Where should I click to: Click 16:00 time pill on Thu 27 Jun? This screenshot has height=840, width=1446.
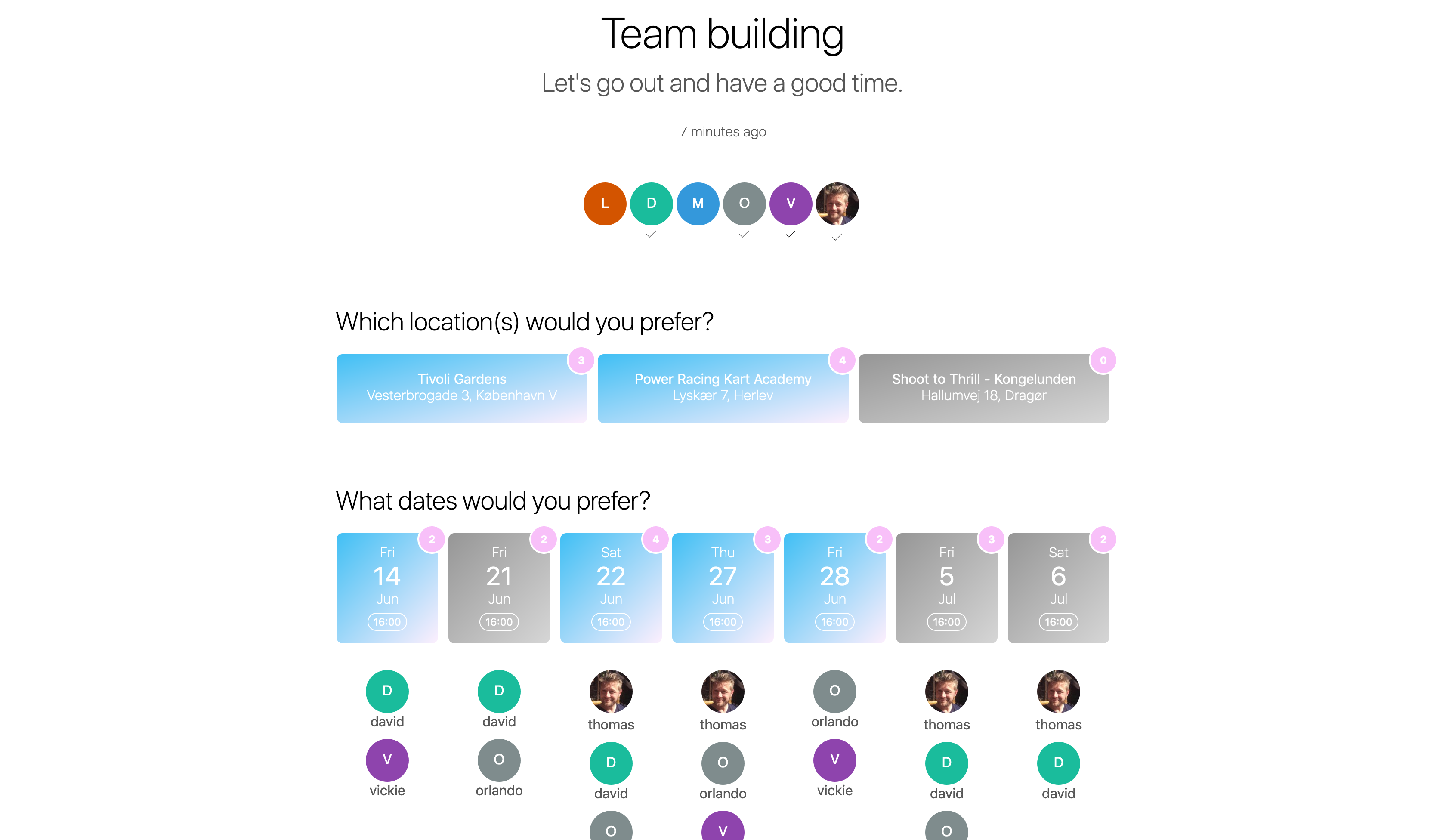tap(723, 622)
